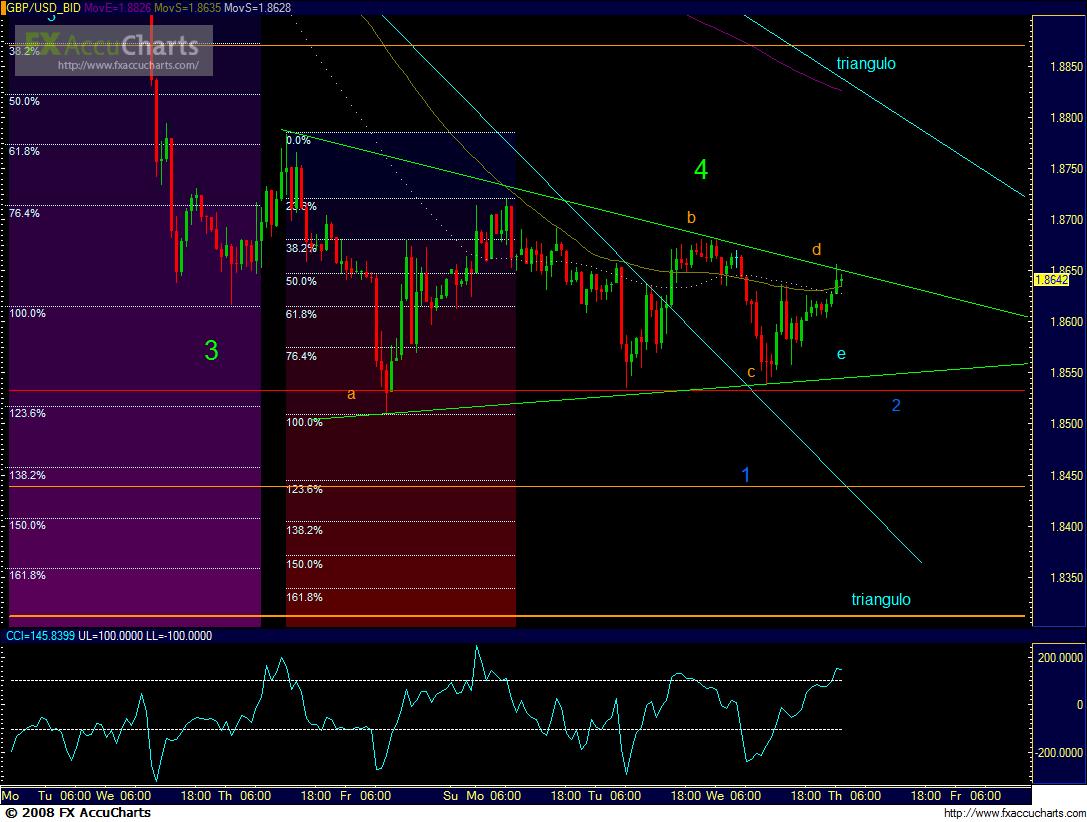The width and height of the screenshot is (1087, 822).
Task: Select the orange wave 'd' label
Action: [817, 249]
